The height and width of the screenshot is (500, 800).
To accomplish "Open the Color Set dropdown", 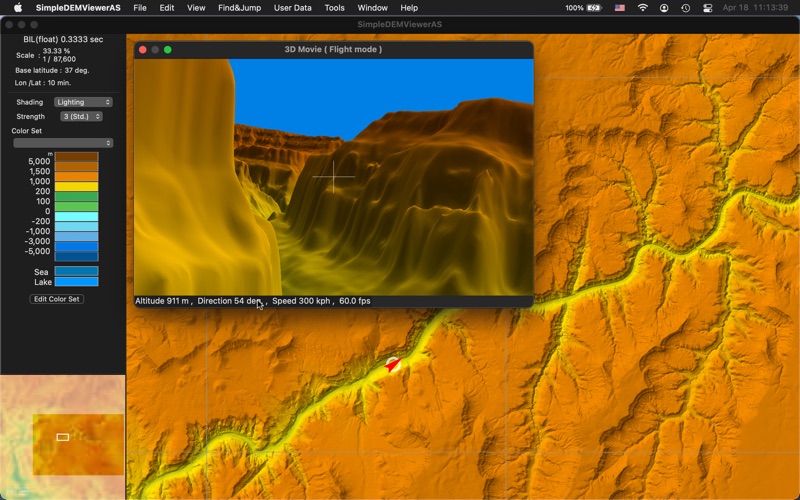I will coord(63,143).
